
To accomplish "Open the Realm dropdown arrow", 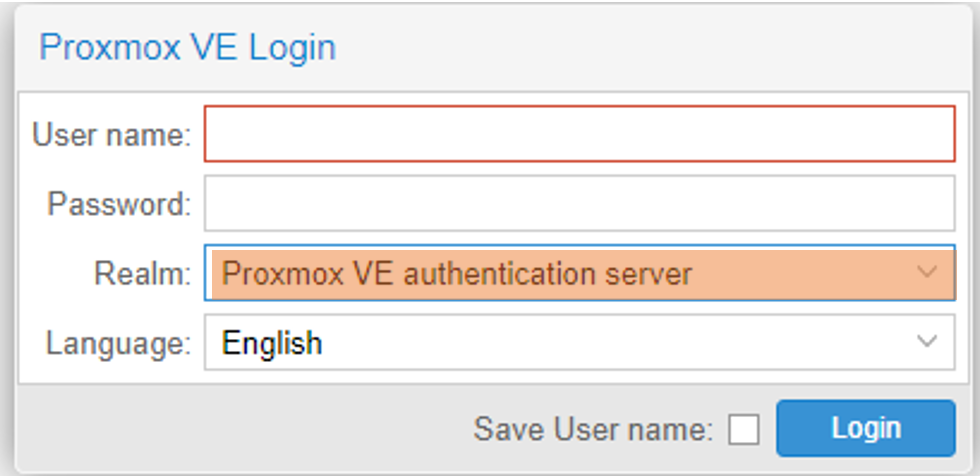I will tap(927, 272).
